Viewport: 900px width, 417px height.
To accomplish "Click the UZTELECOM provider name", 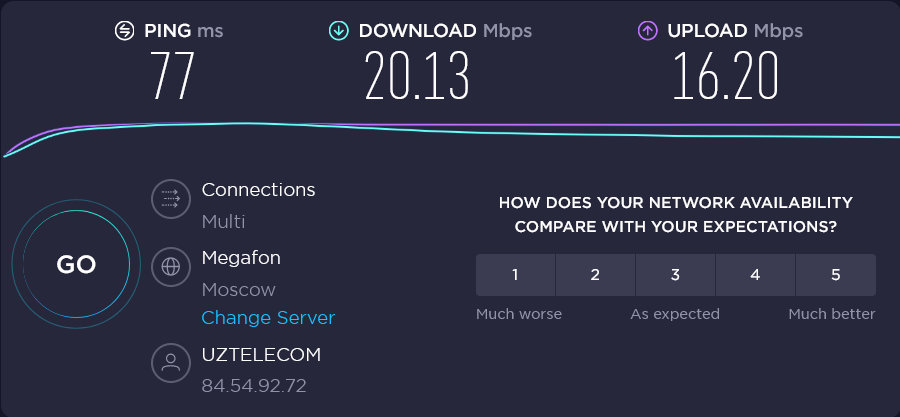I will [x=261, y=355].
